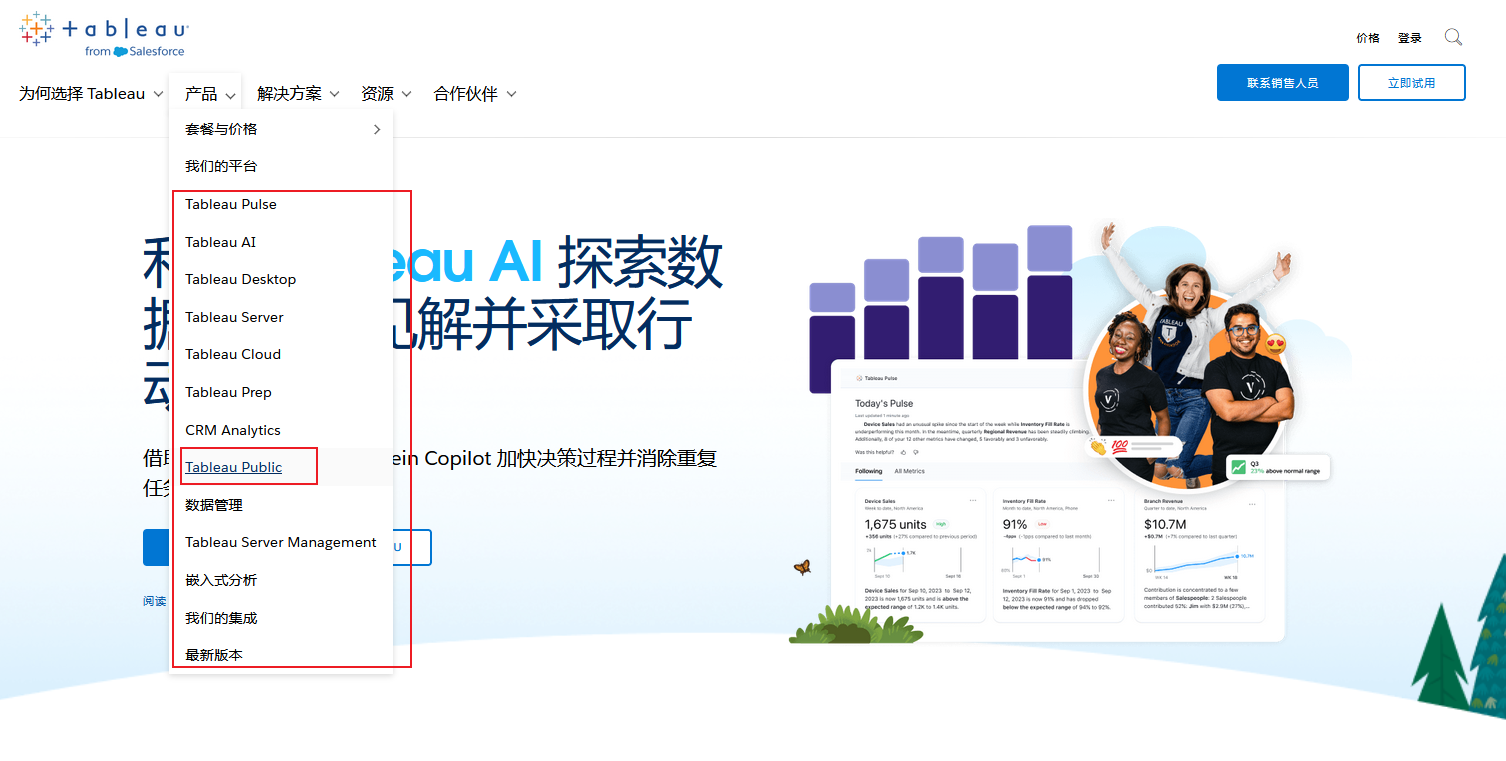1506x761 pixels.
Task: Expand the 资源 chevron
Action: (406, 94)
